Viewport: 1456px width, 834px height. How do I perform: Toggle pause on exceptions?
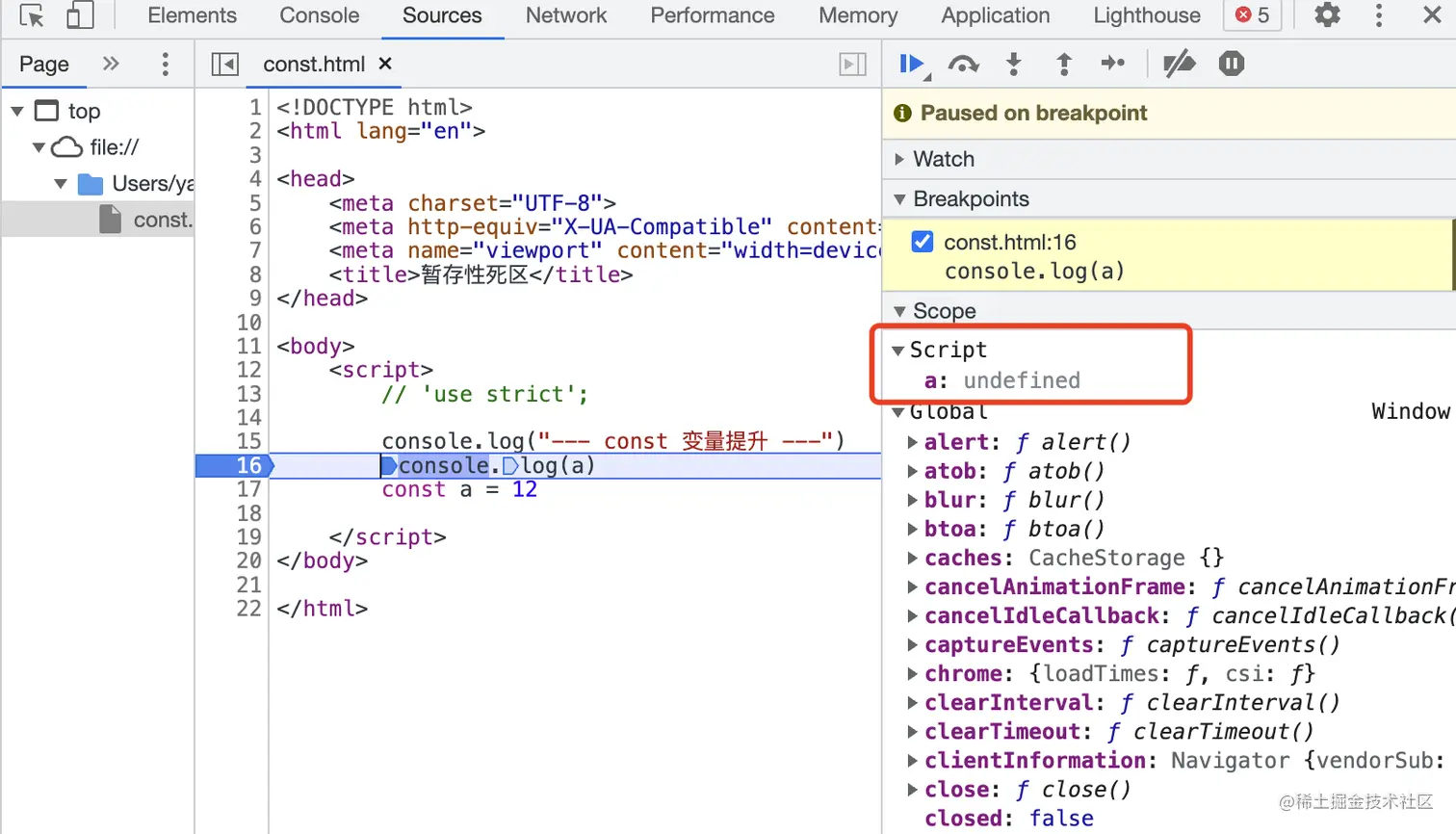point(1232,64)
